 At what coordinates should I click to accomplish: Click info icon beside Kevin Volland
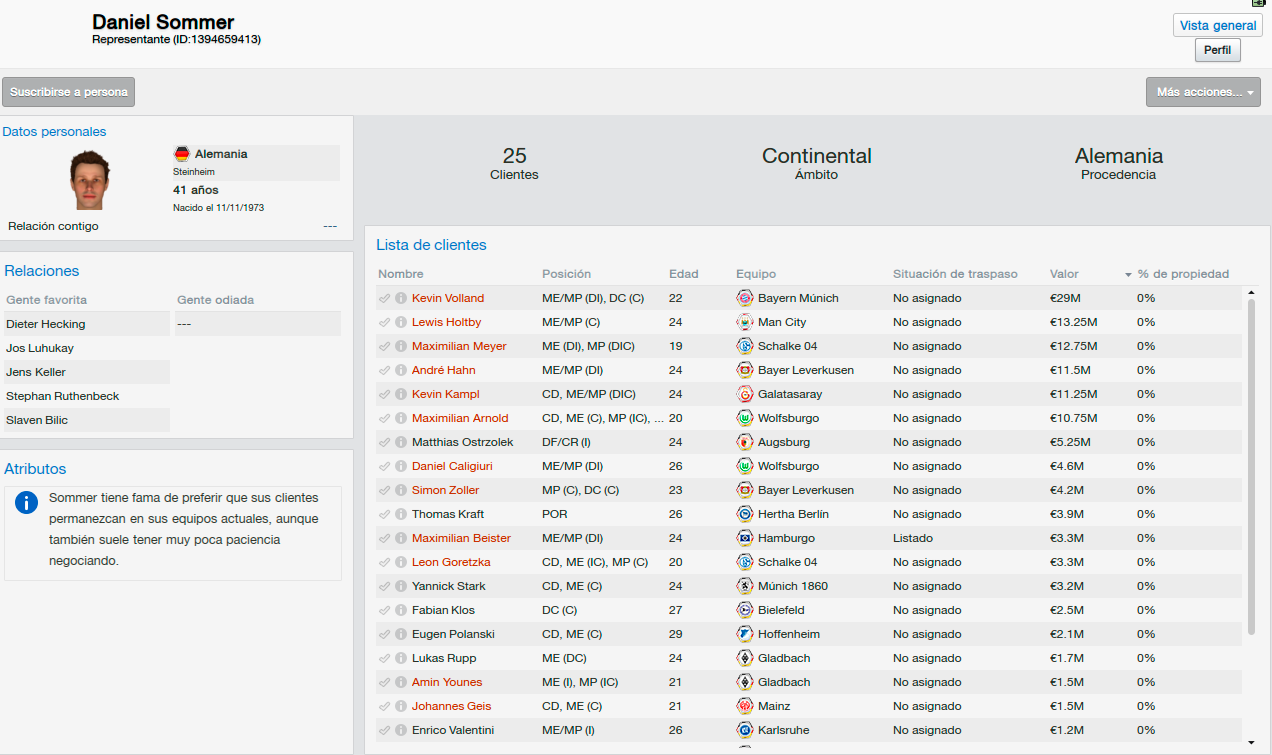tap(401, 298)
